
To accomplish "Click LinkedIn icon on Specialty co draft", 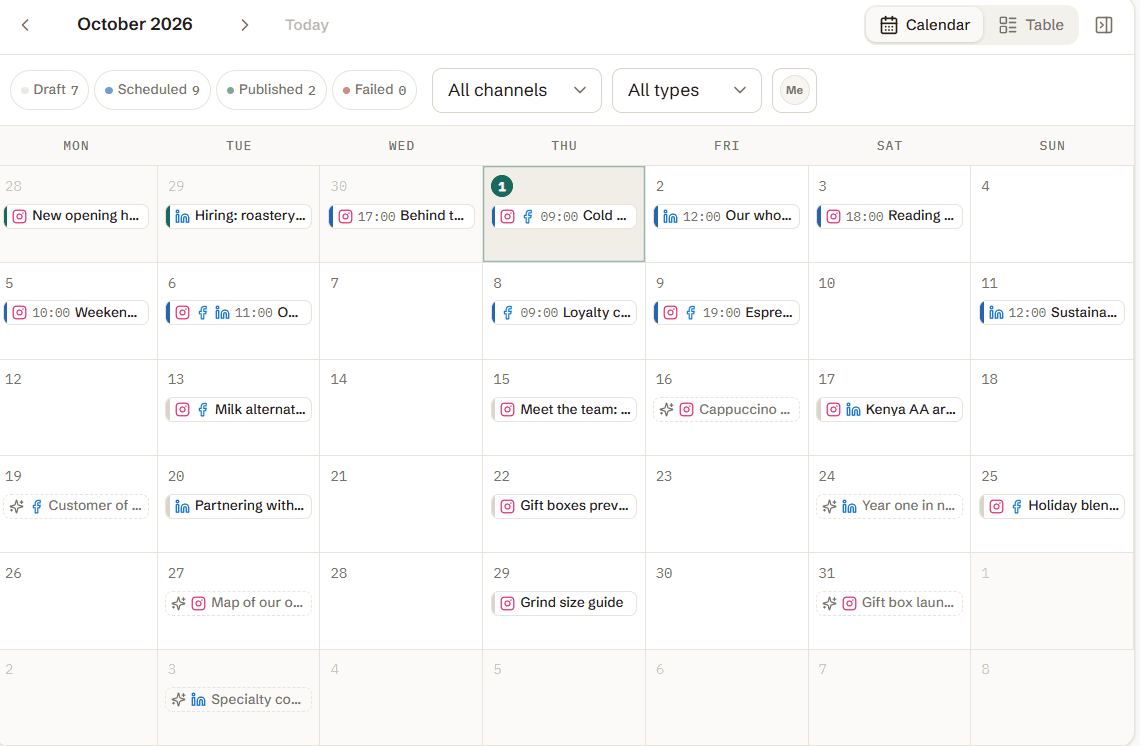I will pos(198,699).
